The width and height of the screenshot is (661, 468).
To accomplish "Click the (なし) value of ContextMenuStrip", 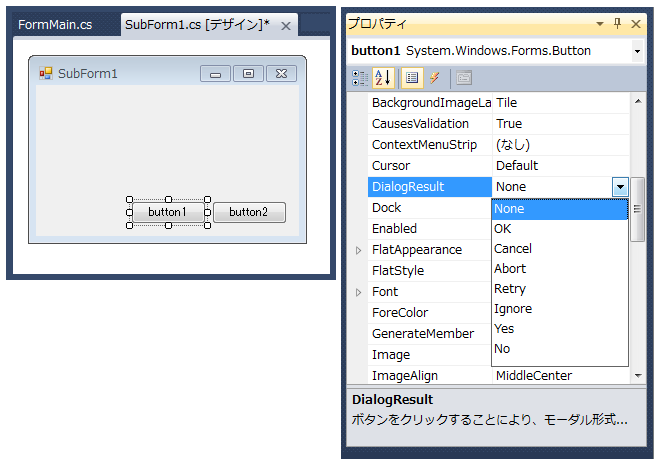I will pos(561,145).
